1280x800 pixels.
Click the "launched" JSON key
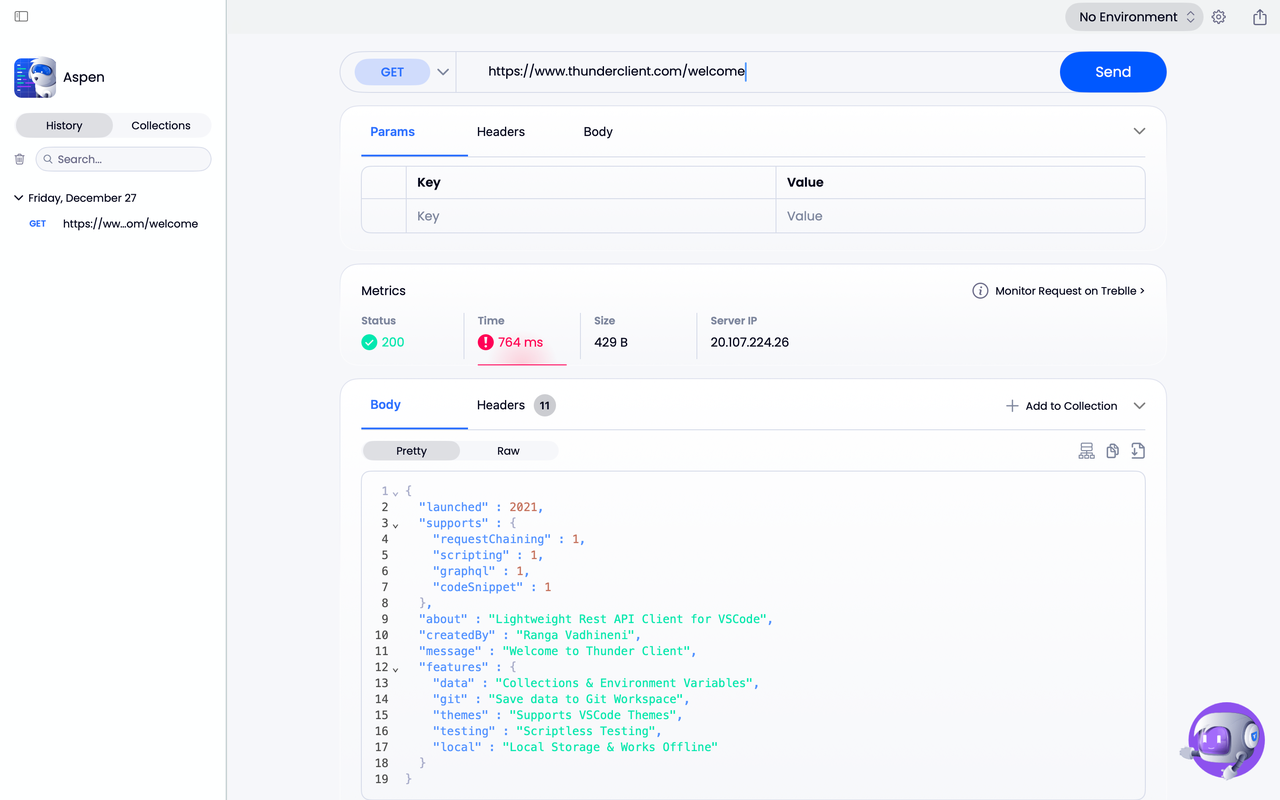coord(453,507)
